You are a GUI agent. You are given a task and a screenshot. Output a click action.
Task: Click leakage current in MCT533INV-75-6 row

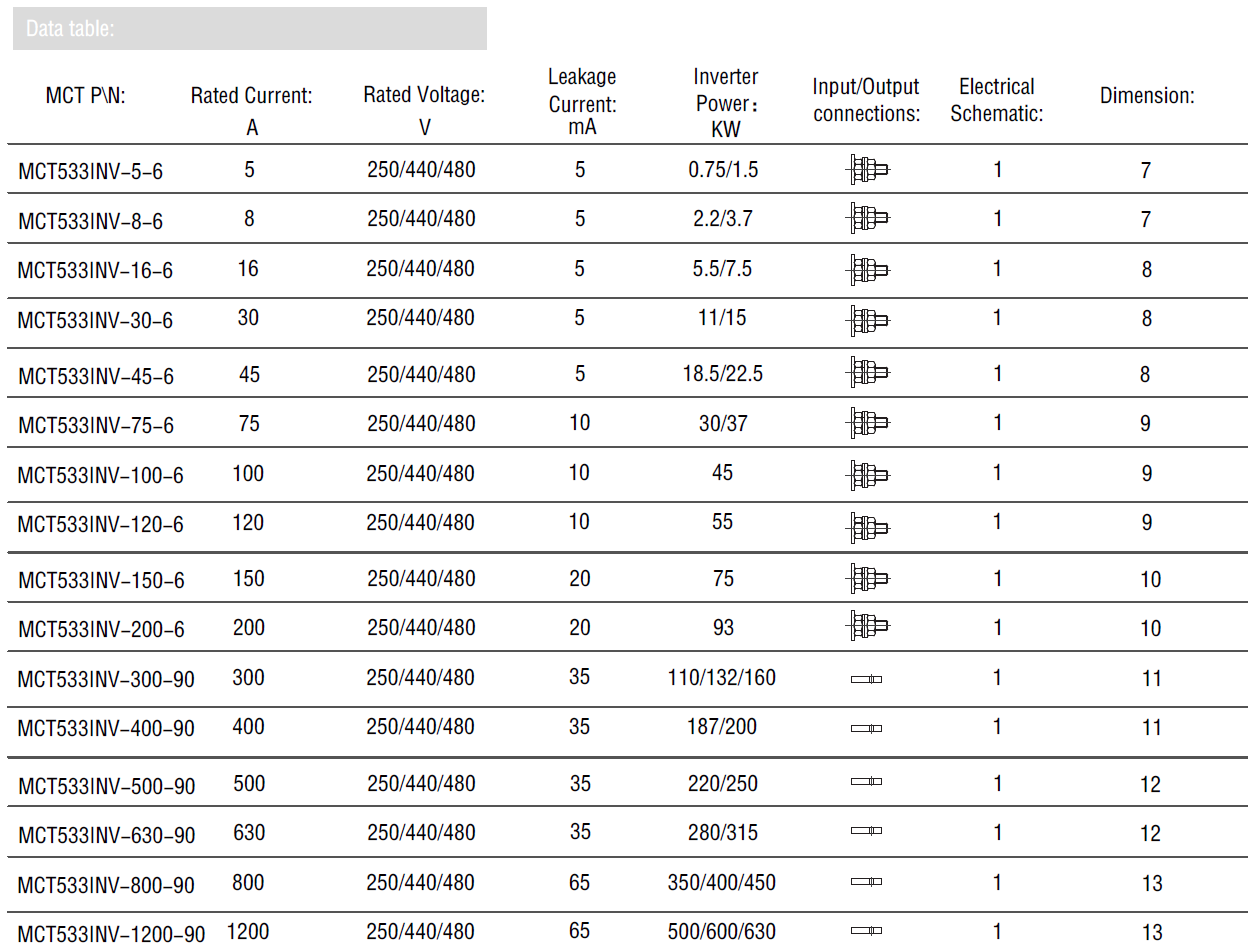(x=580, y=423)
